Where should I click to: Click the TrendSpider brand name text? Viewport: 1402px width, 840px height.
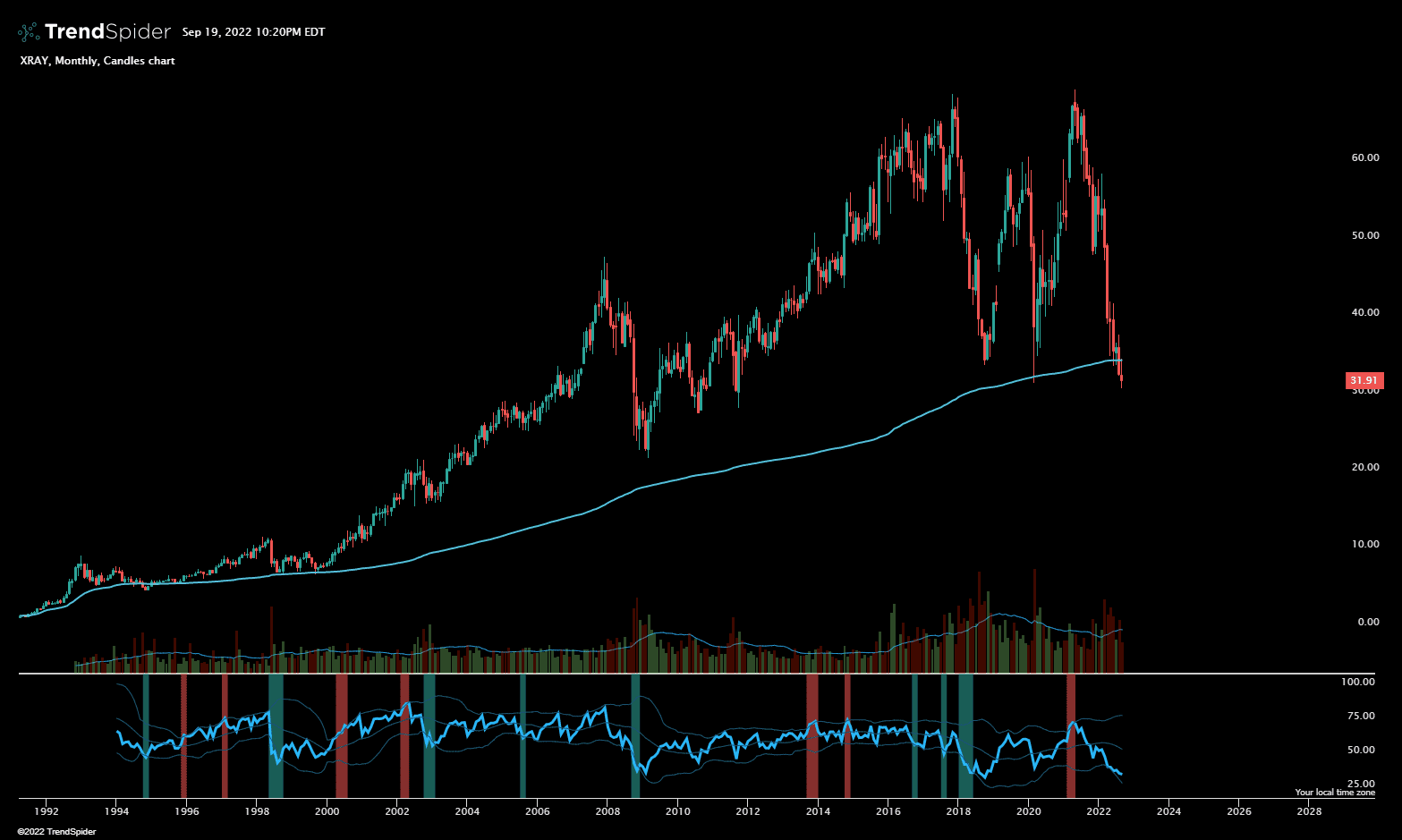pyautogui.click(x=107, y=32)
